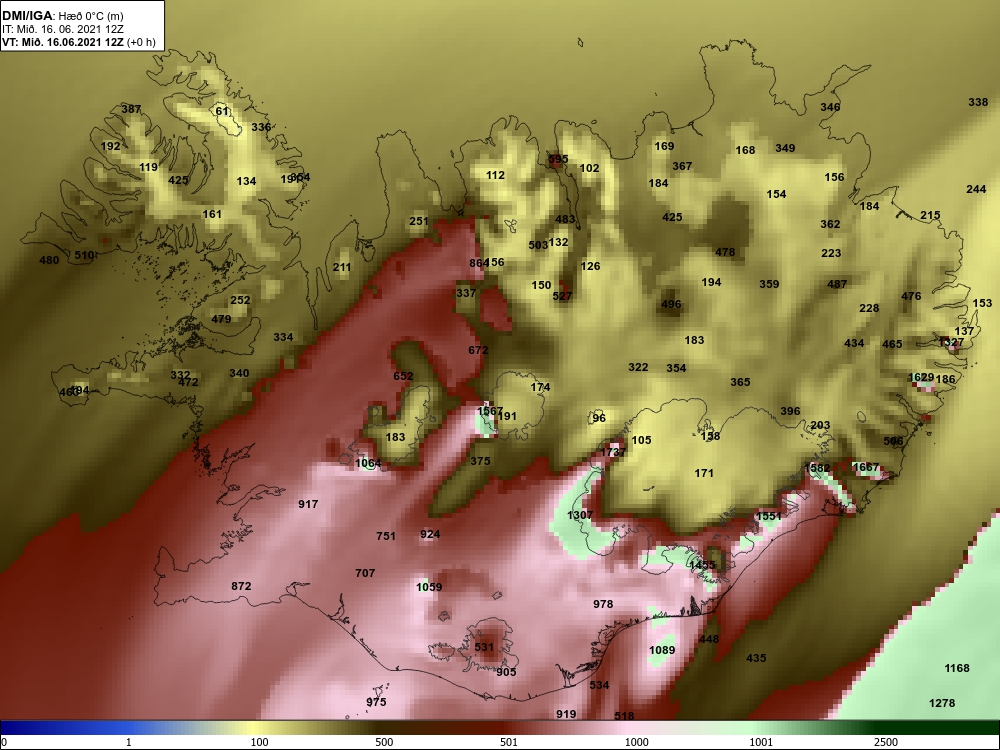Select the map value '917'

coord(308,504)
